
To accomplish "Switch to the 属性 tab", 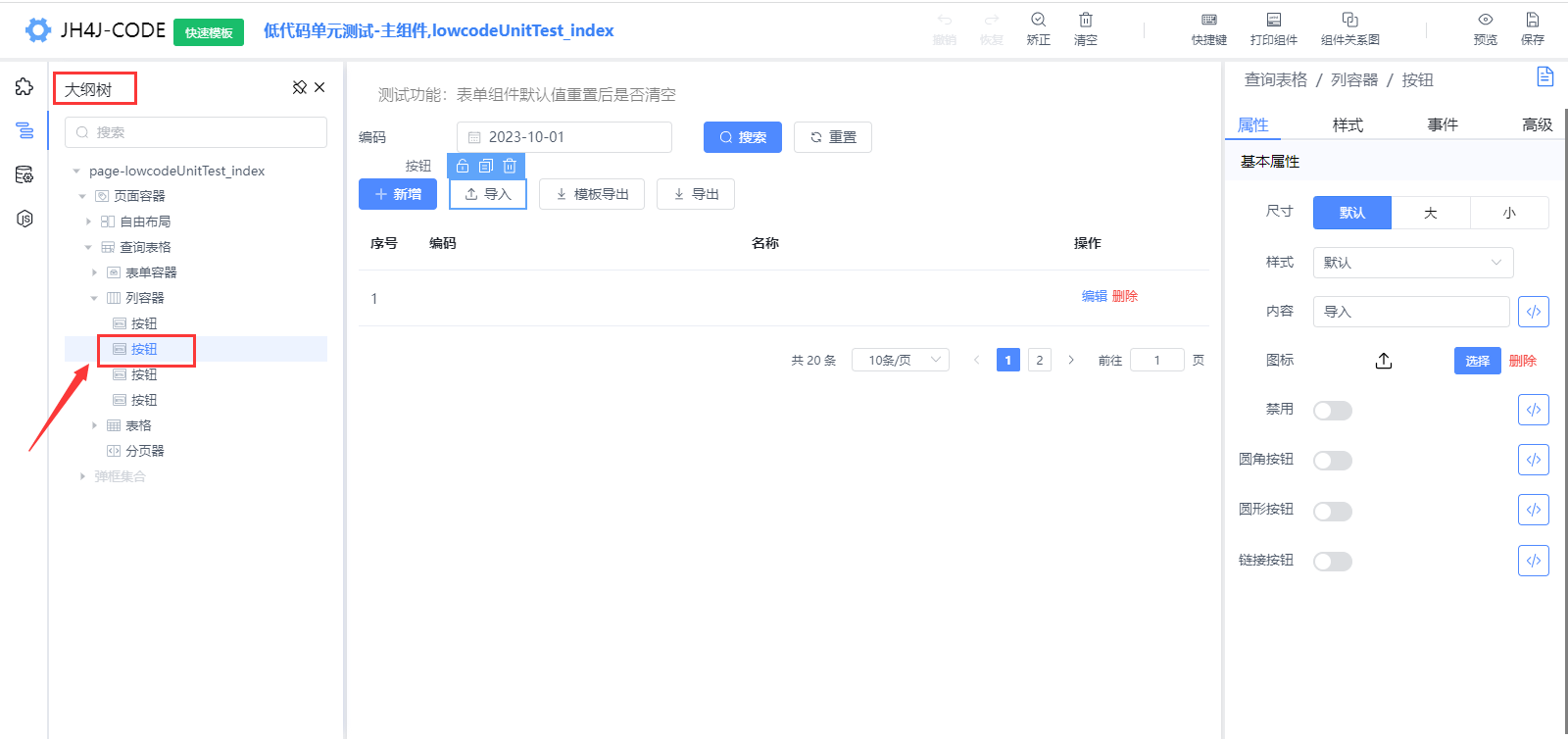I will pos(1253,124).
